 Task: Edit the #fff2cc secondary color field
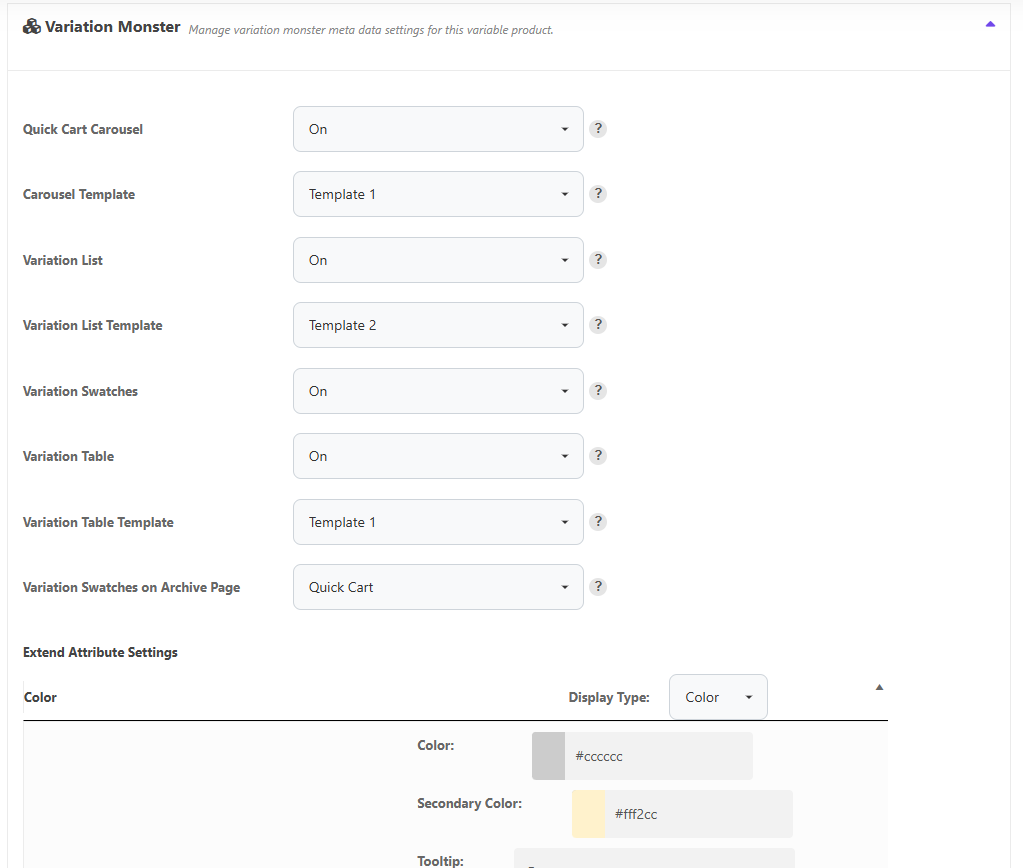pos(699,814)
